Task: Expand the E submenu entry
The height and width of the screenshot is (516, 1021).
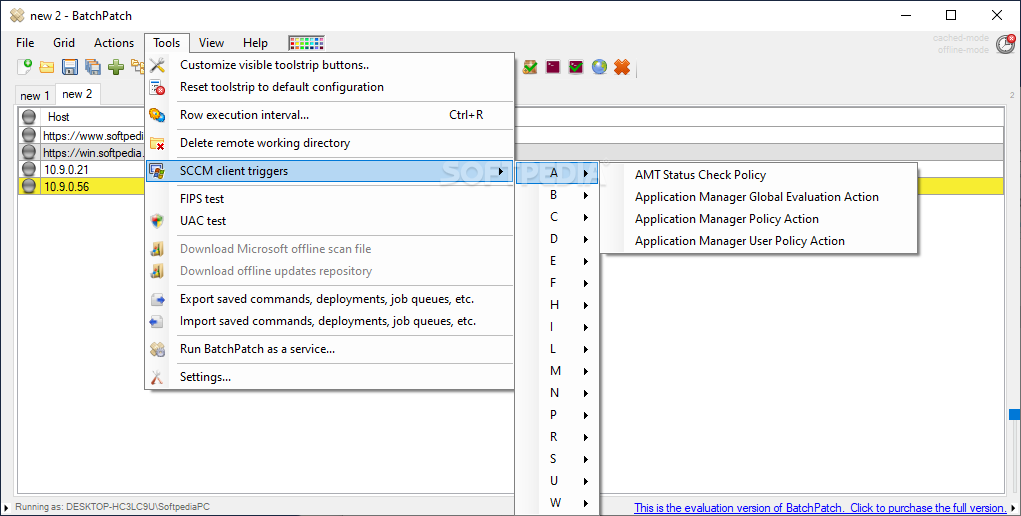Action: click(x=557, y=261)
